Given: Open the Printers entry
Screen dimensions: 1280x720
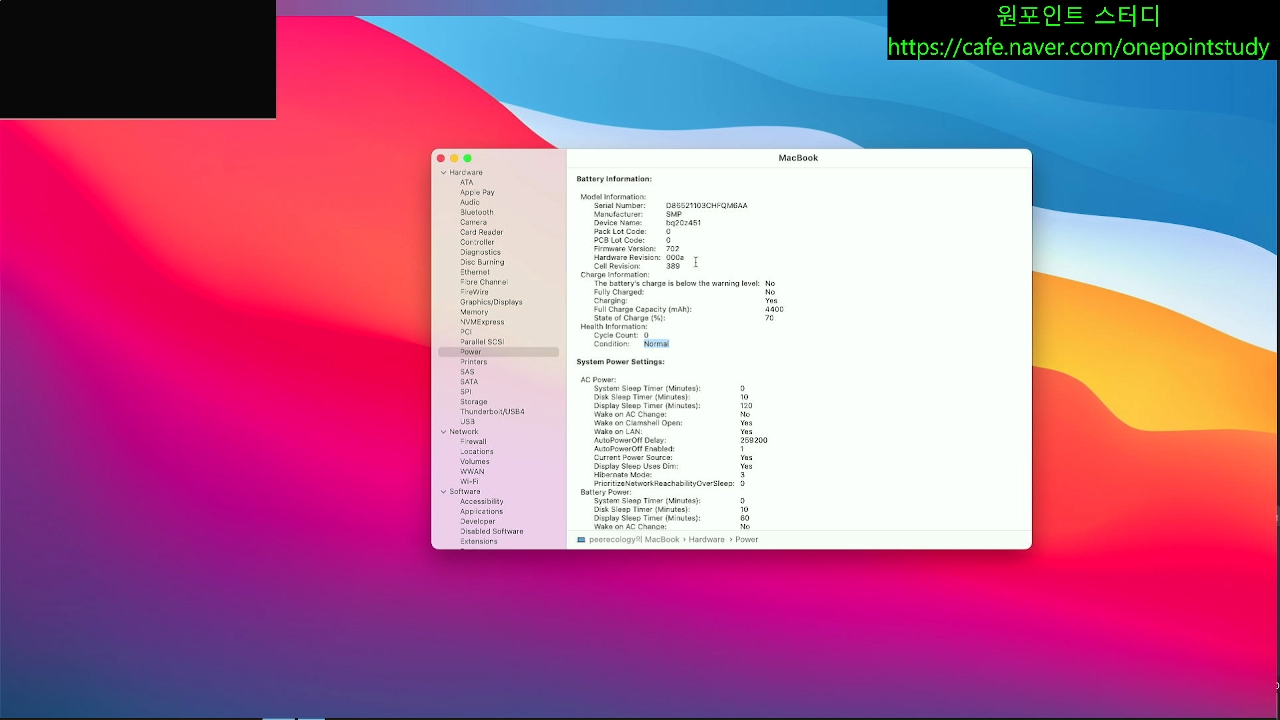Looking at the screenshot, I should [x=474, y=362].
